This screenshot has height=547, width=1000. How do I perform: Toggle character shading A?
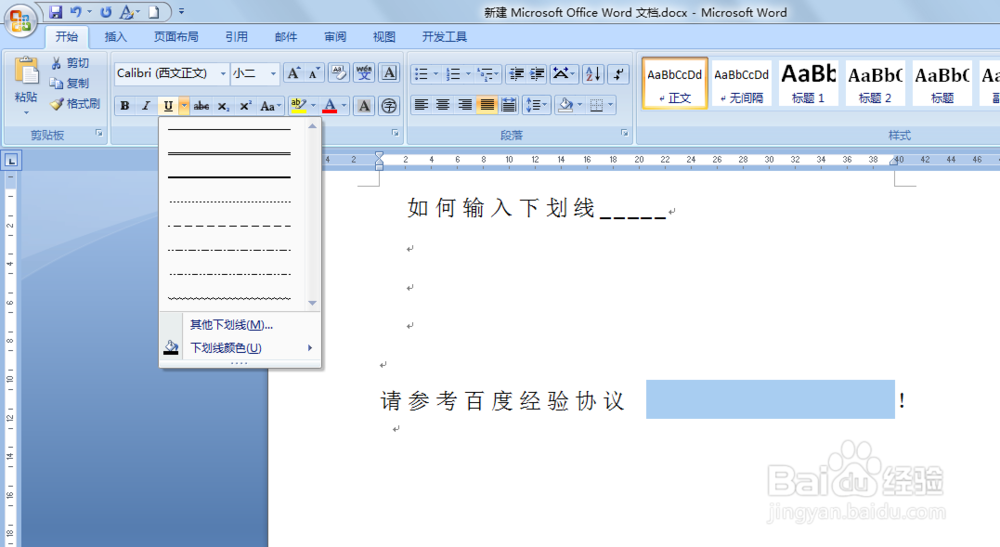364,106
